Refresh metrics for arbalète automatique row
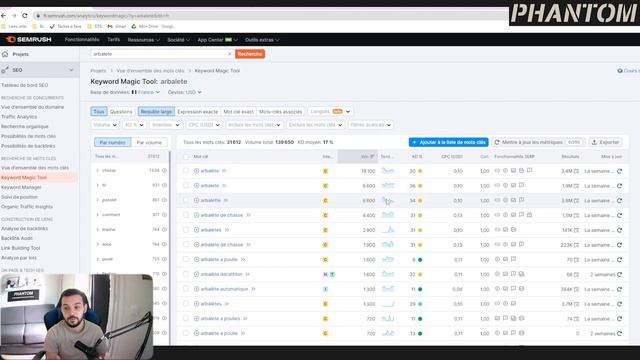The width and height of the screenshot is (640, 360). [619, 289]
